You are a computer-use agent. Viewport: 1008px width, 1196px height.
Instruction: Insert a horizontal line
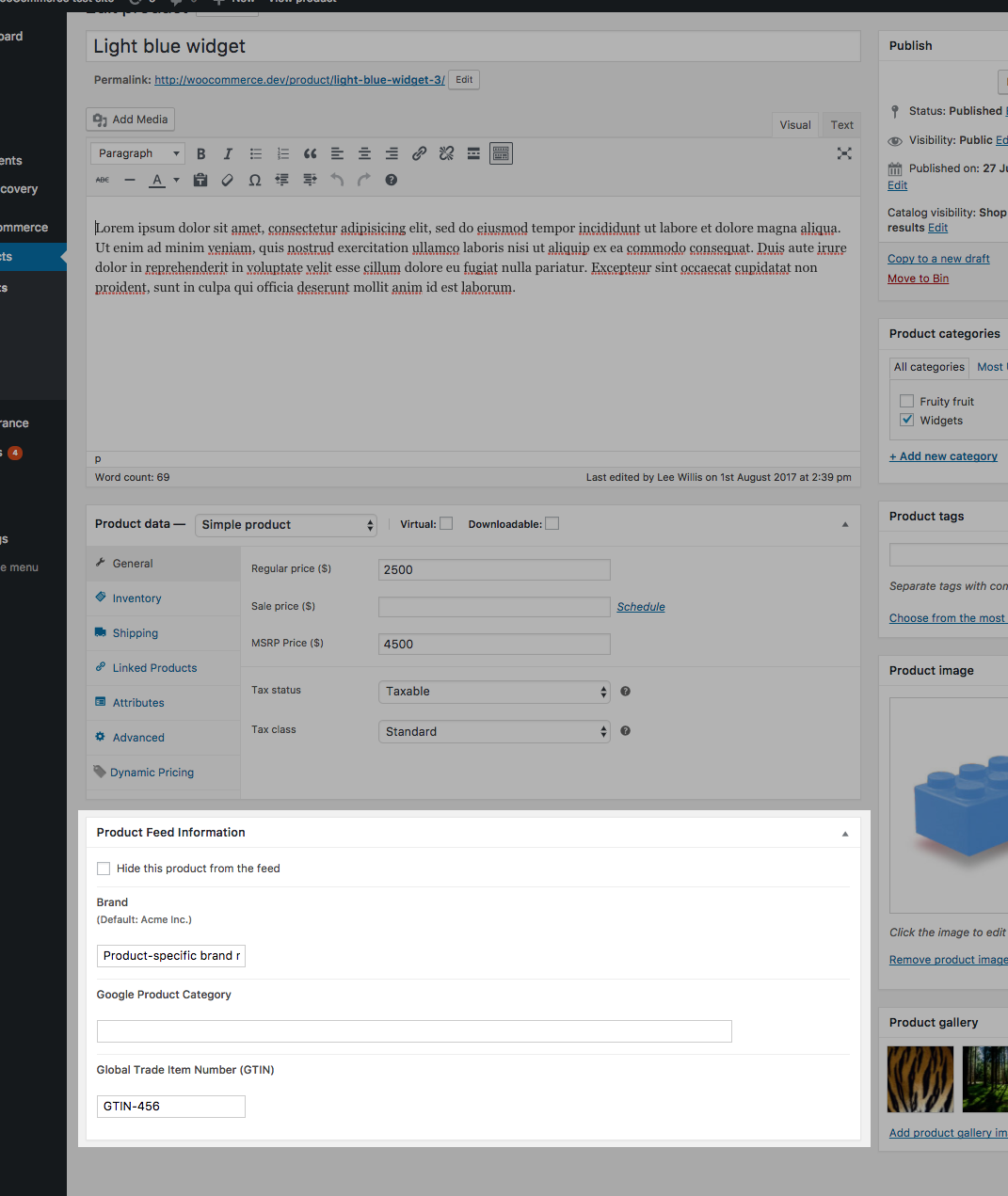tap(130, 180)
